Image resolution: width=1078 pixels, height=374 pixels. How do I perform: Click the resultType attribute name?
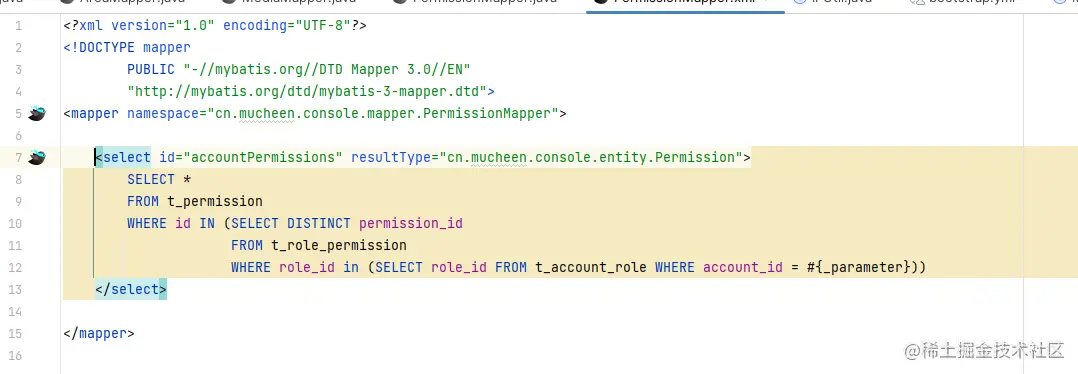pos(391,157)
